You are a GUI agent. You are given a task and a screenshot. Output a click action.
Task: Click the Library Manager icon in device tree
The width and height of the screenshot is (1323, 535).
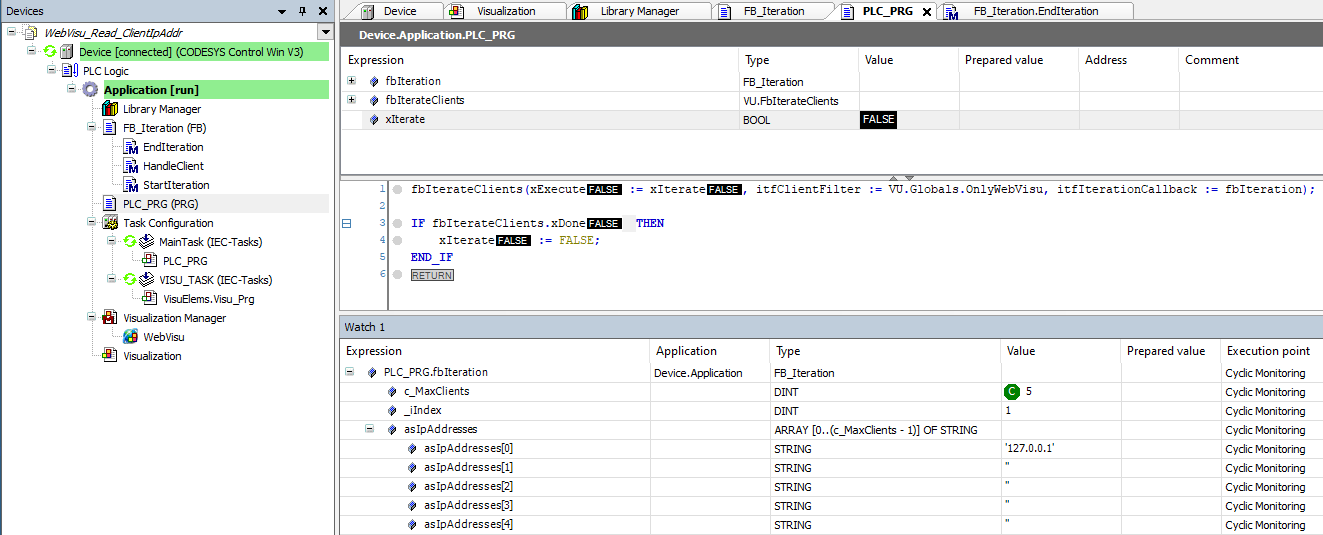[x=110, y=109]
